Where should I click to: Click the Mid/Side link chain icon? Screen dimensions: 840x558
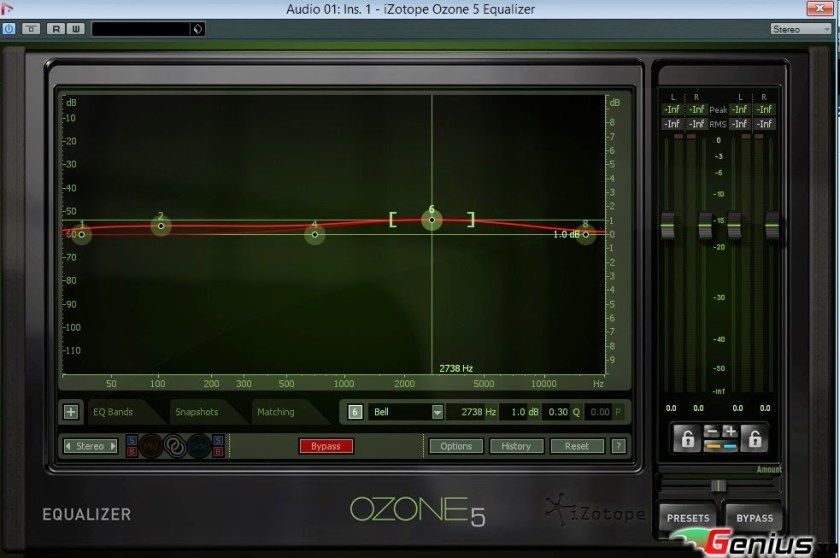point(175,446)
